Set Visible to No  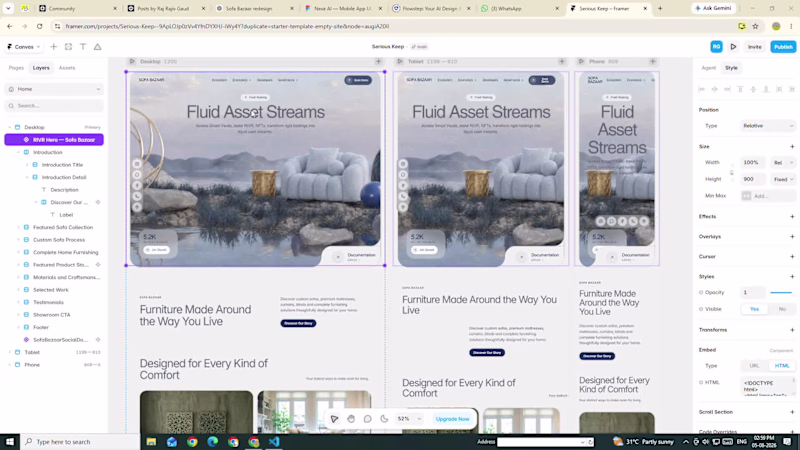[782, 309]
